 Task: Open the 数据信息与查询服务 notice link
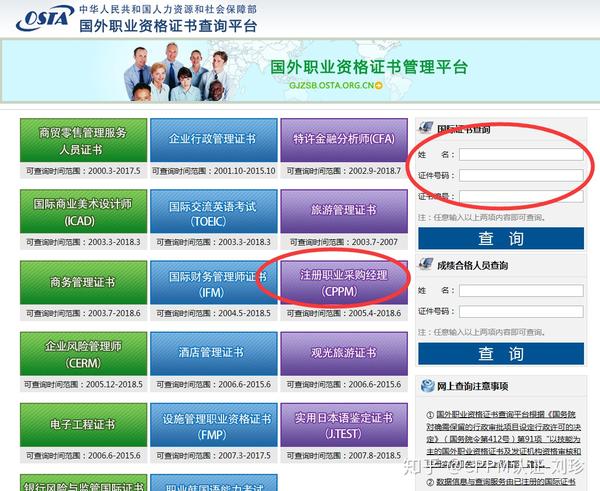click(506, 482)
